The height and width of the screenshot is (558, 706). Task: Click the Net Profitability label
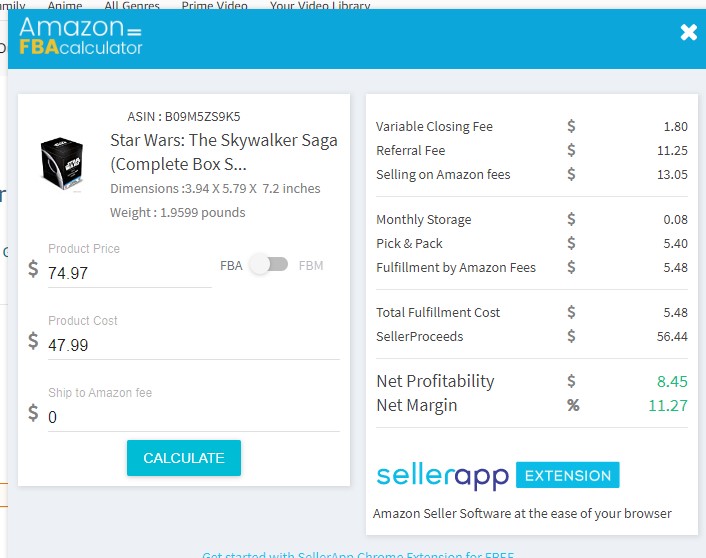(x=435, y=381)
